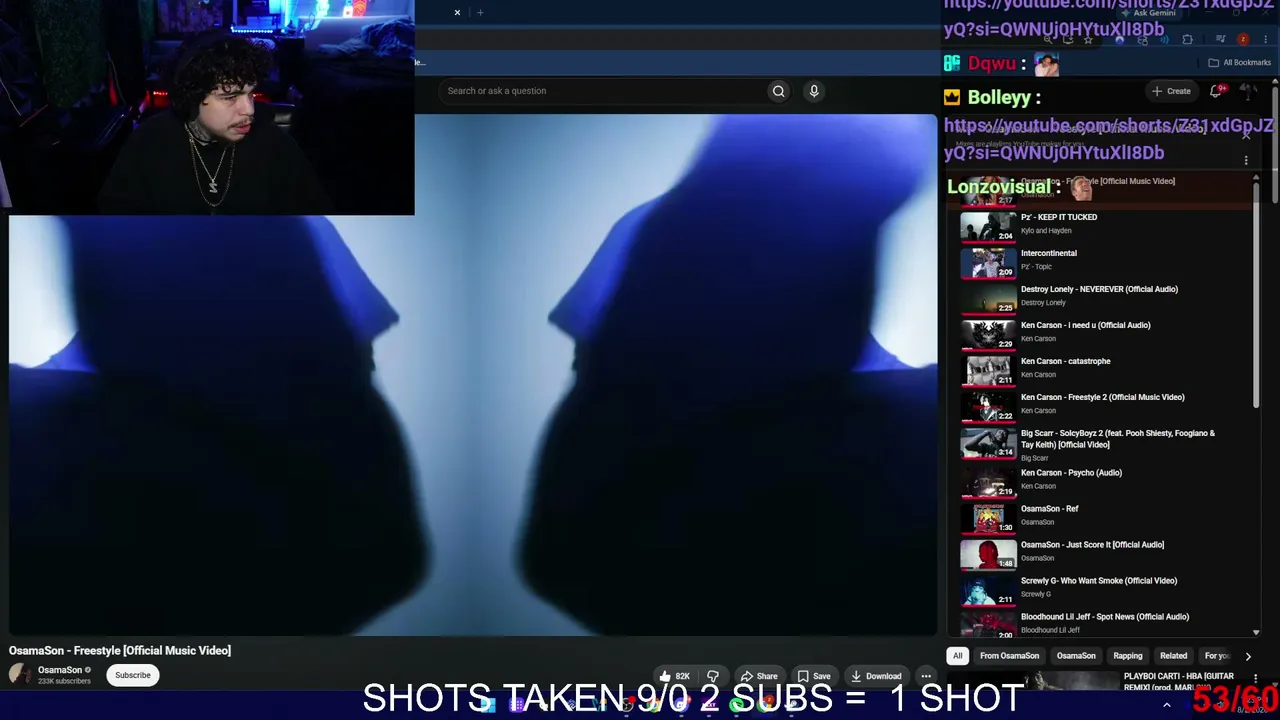Play Pz' - KEEP IT TUCKED from playlist

point(1059,217)
